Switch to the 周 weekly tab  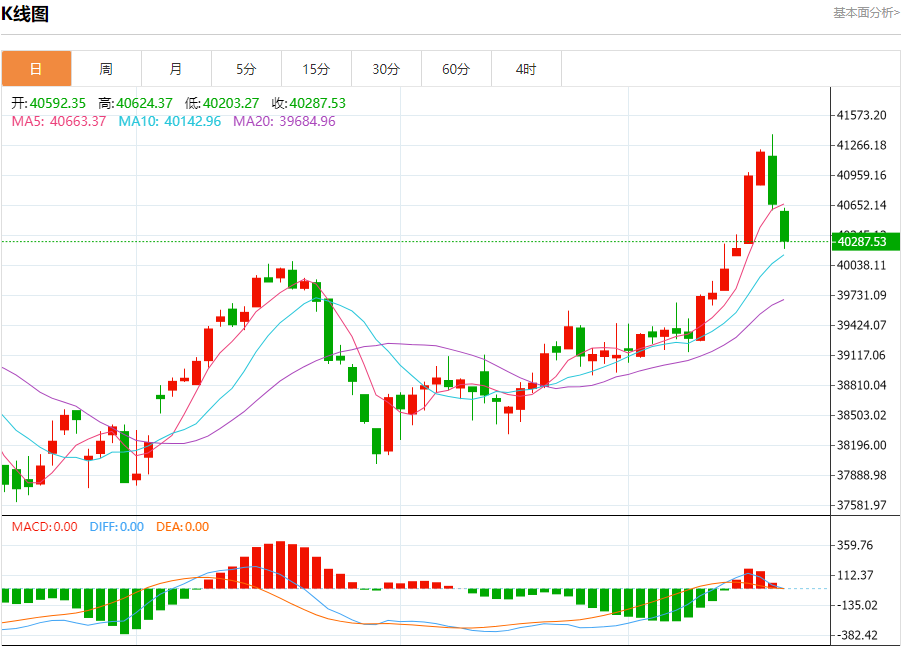click(106, 69)
